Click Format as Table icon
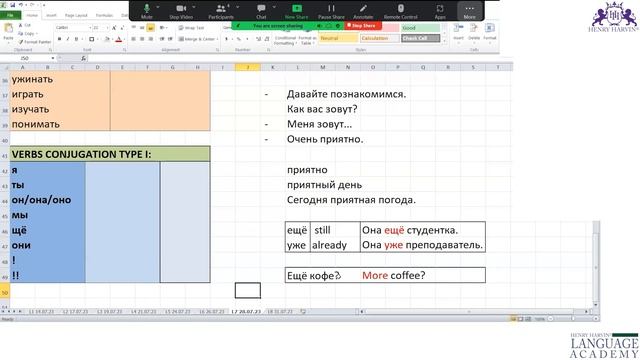 point(307,40)
